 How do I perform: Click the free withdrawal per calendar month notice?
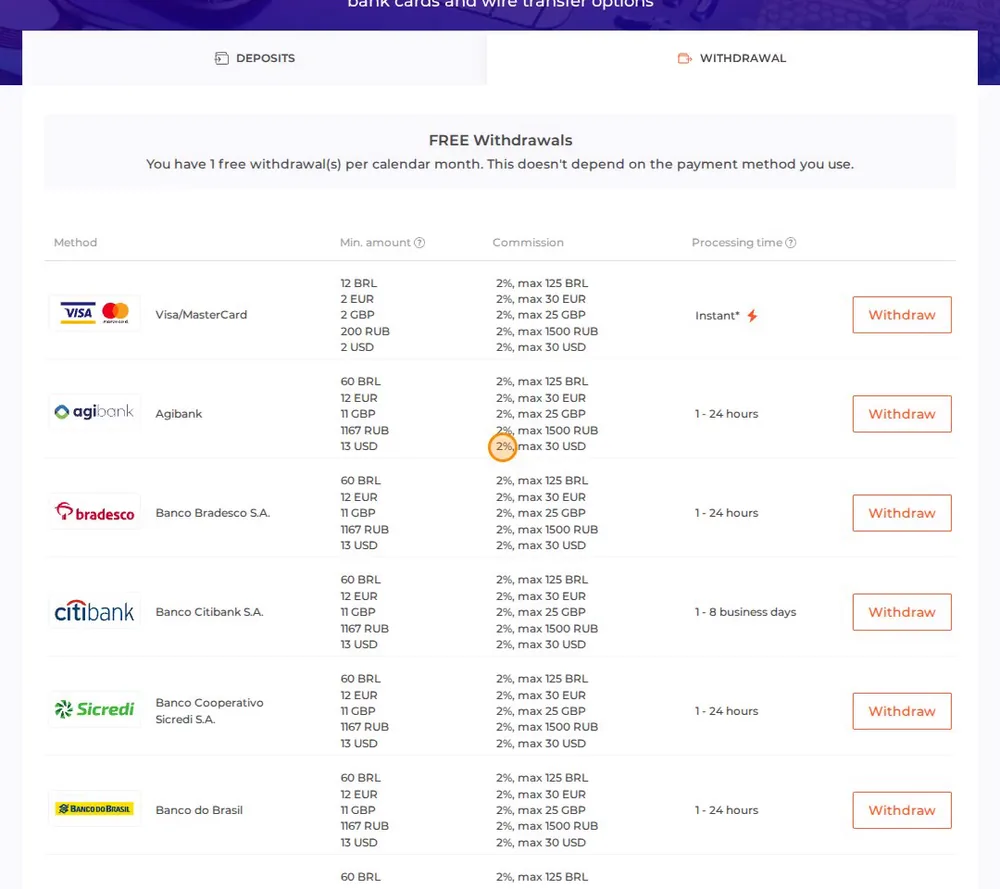click(500, 164)
